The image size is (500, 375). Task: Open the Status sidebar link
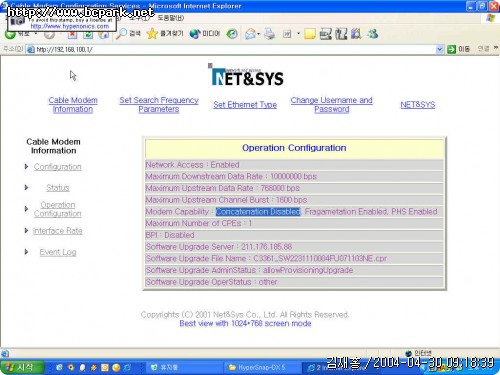(58, 188)
